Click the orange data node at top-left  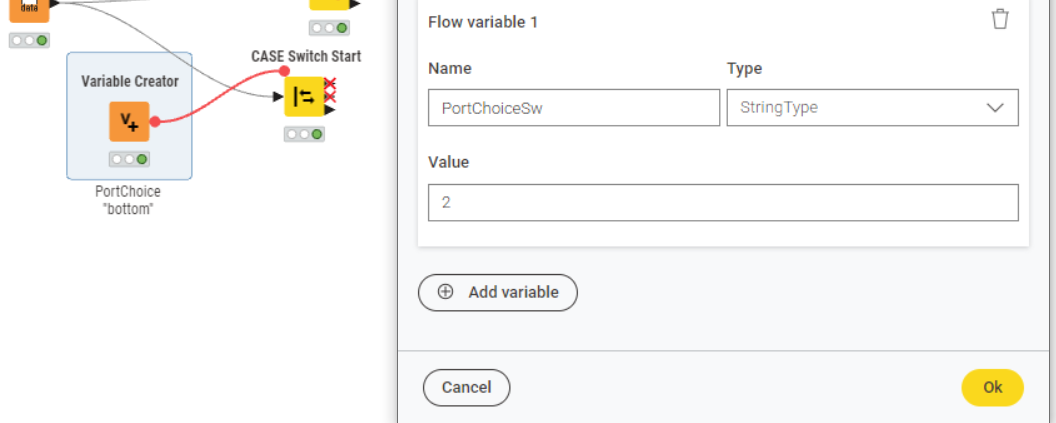tap(29, 8)
